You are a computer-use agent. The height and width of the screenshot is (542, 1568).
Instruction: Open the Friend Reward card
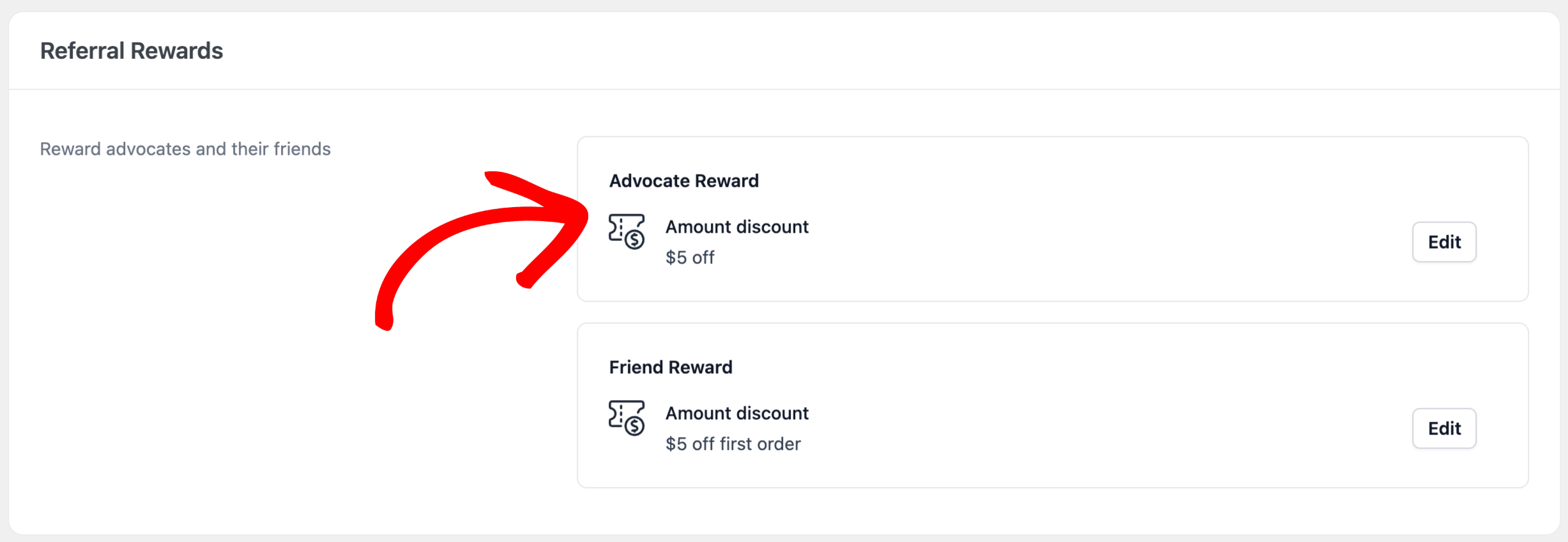tap(1054, 403)
